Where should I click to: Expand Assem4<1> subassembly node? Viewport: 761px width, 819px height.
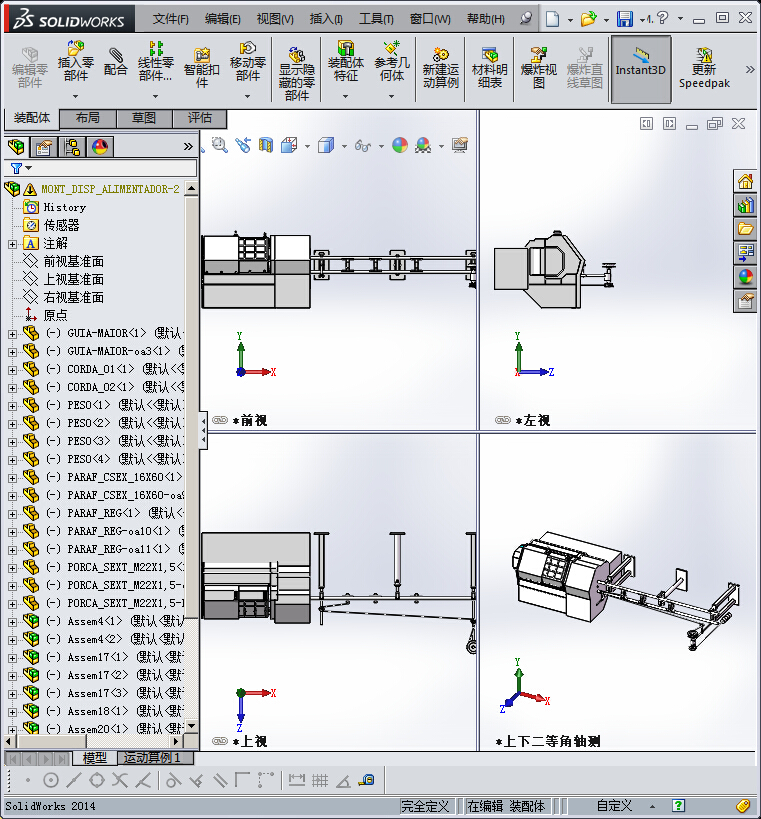click(12, 622)
